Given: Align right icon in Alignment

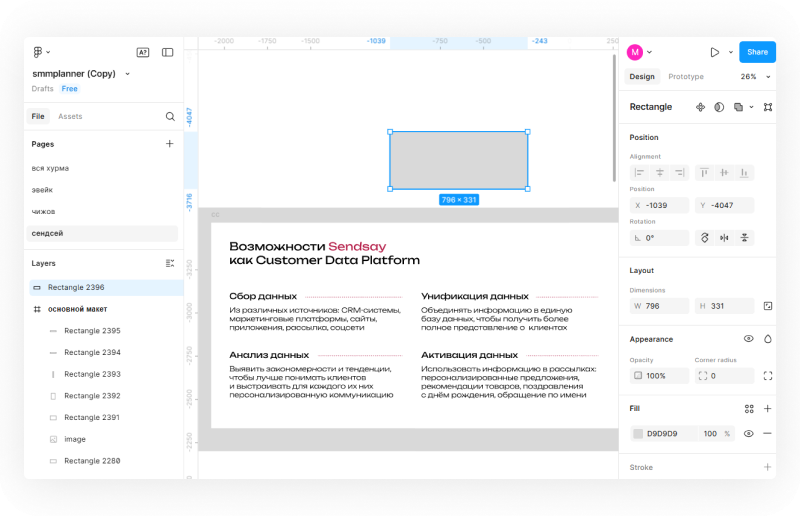Looking at the screenshot, I should click(x=680, y=173).
